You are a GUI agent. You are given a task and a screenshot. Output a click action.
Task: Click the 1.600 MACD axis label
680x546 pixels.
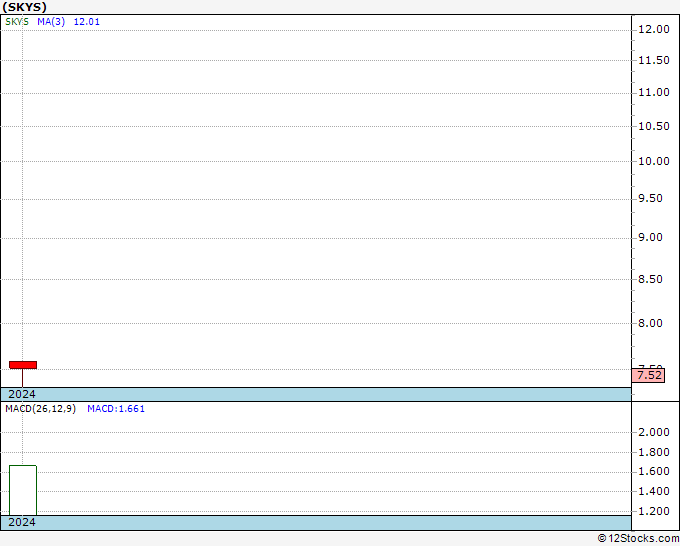(654, 472)
